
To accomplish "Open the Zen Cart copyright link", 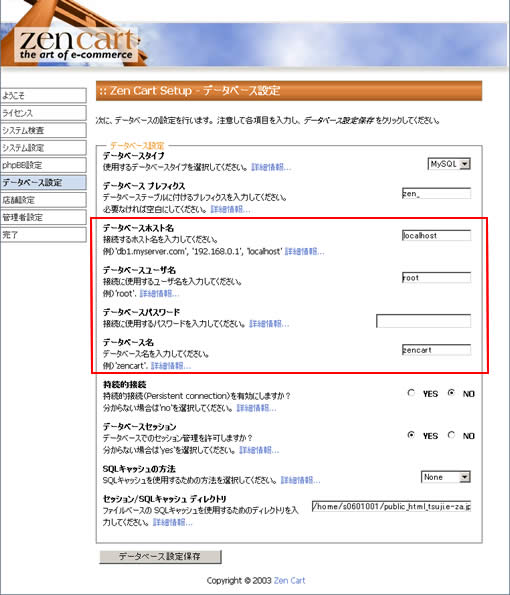I will pyautogui.click(x=289, y=580).
